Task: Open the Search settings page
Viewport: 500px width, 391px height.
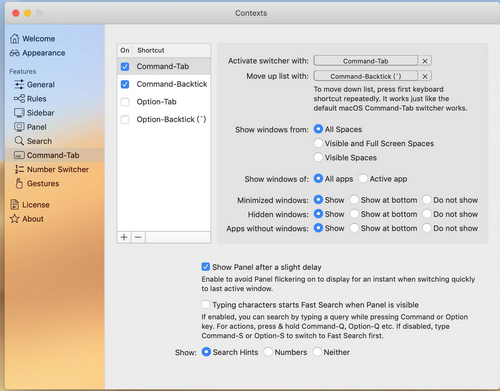Action: [x=39, y=141]
